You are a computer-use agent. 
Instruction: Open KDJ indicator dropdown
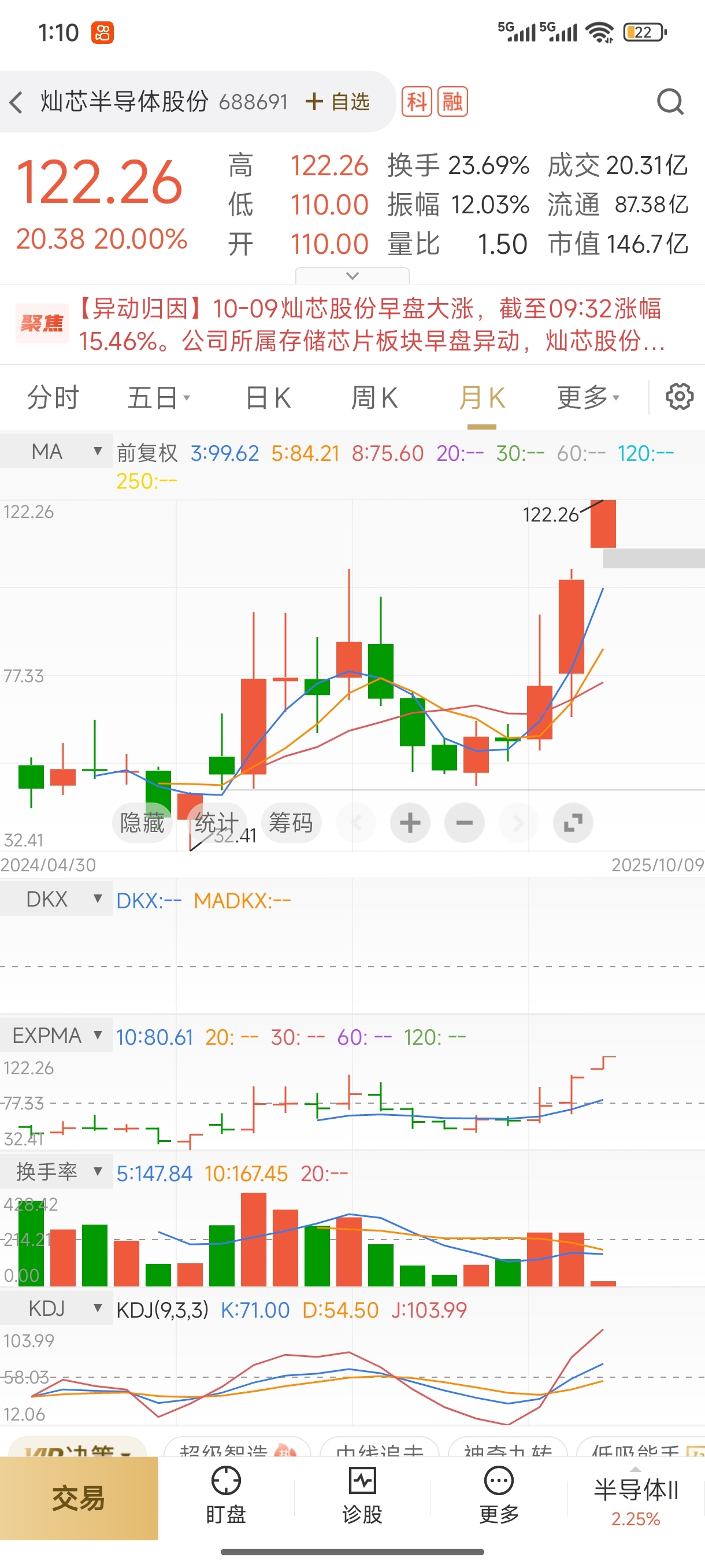[x=56, y=1308]
